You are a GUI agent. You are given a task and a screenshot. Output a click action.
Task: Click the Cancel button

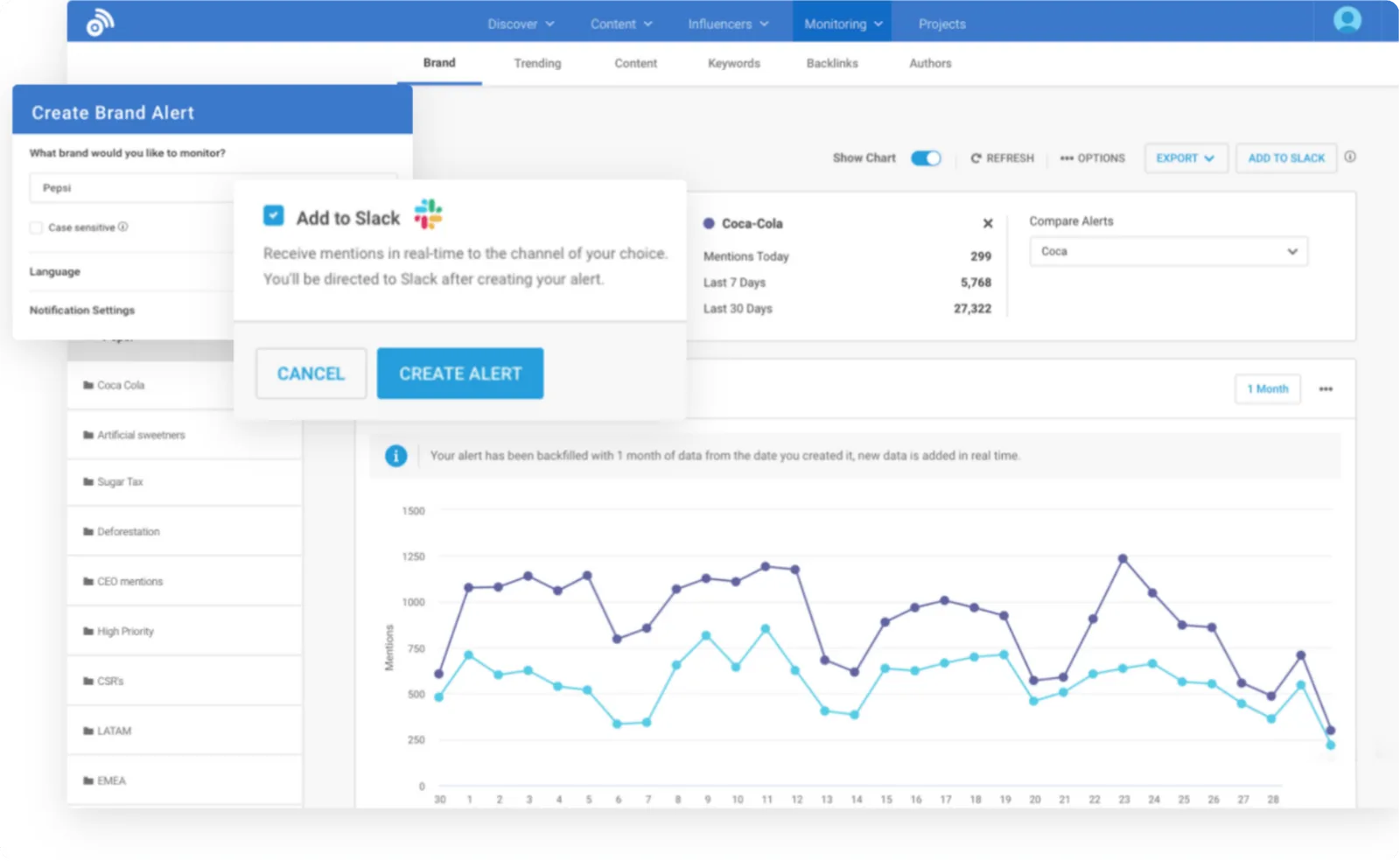point(311,374)
